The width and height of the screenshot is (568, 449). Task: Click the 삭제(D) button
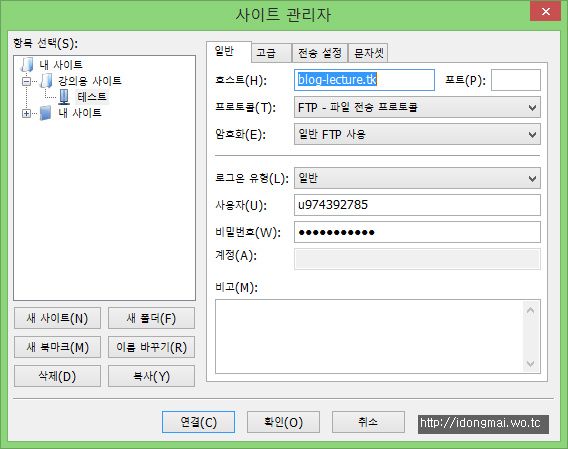(x=57, y=376)
